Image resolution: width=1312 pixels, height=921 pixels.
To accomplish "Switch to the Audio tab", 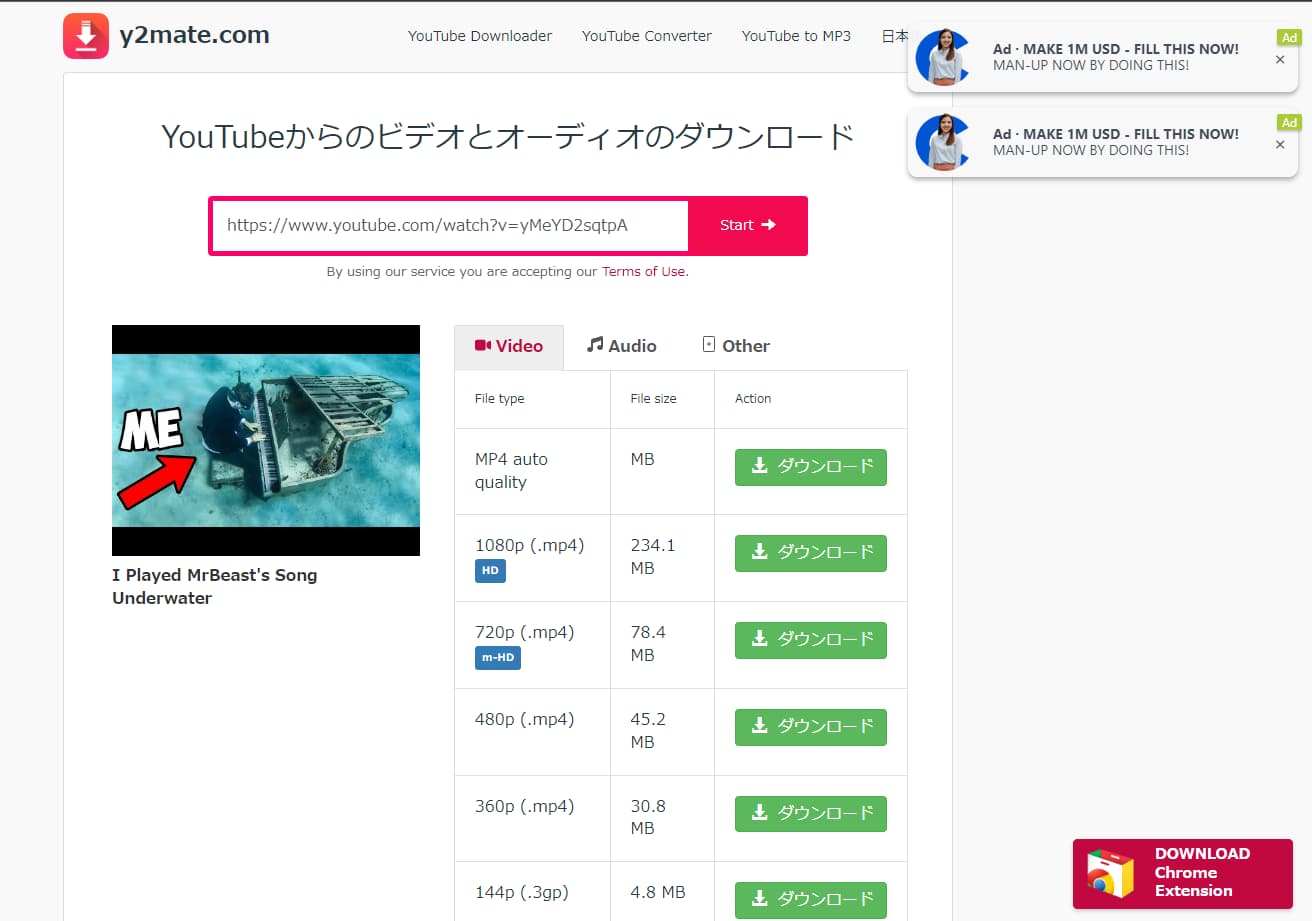I will 622,346.
